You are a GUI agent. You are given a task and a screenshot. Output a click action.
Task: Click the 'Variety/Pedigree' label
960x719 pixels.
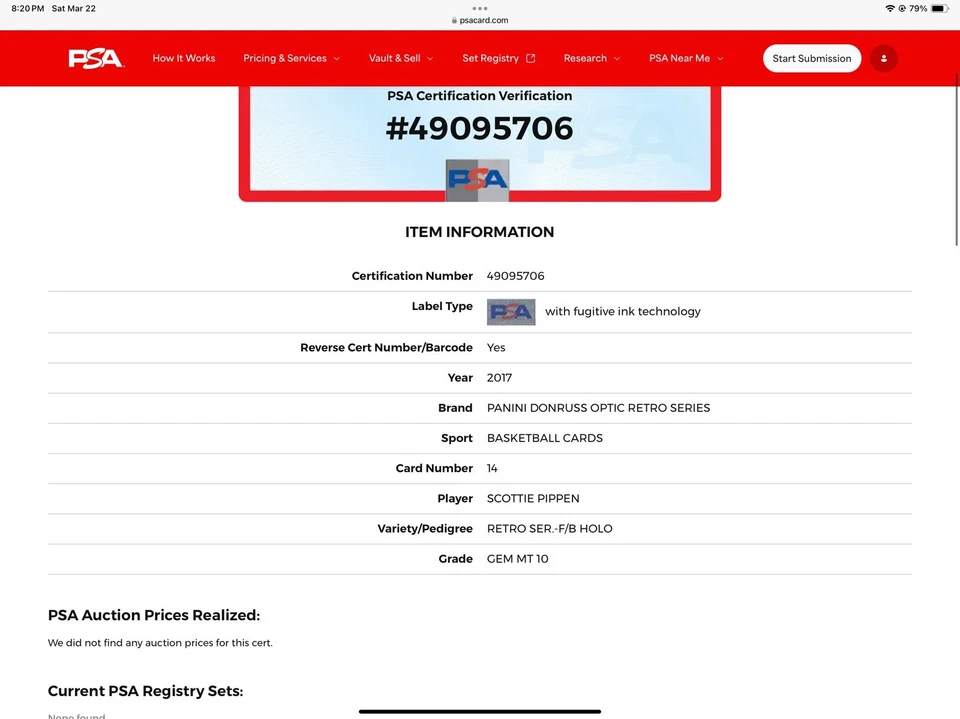tap(425, 529)
